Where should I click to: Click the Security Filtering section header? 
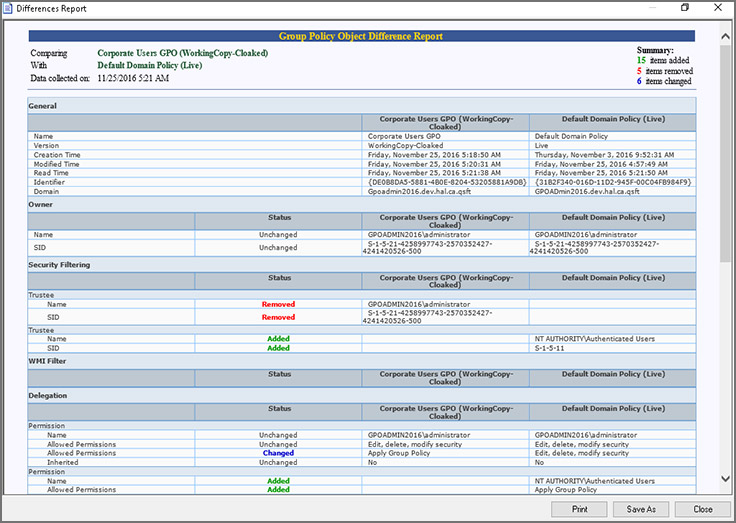[59, 265]
